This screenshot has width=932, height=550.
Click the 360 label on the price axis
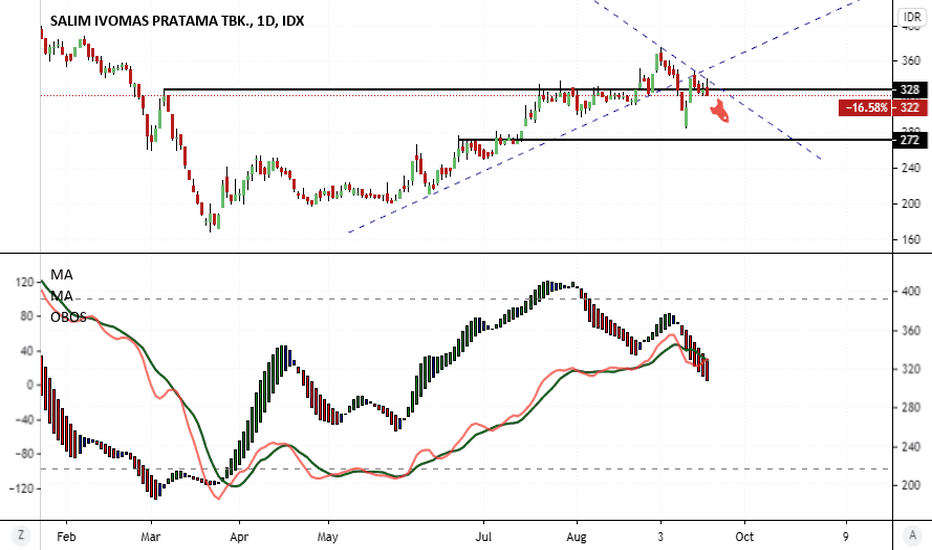[910, 61]
